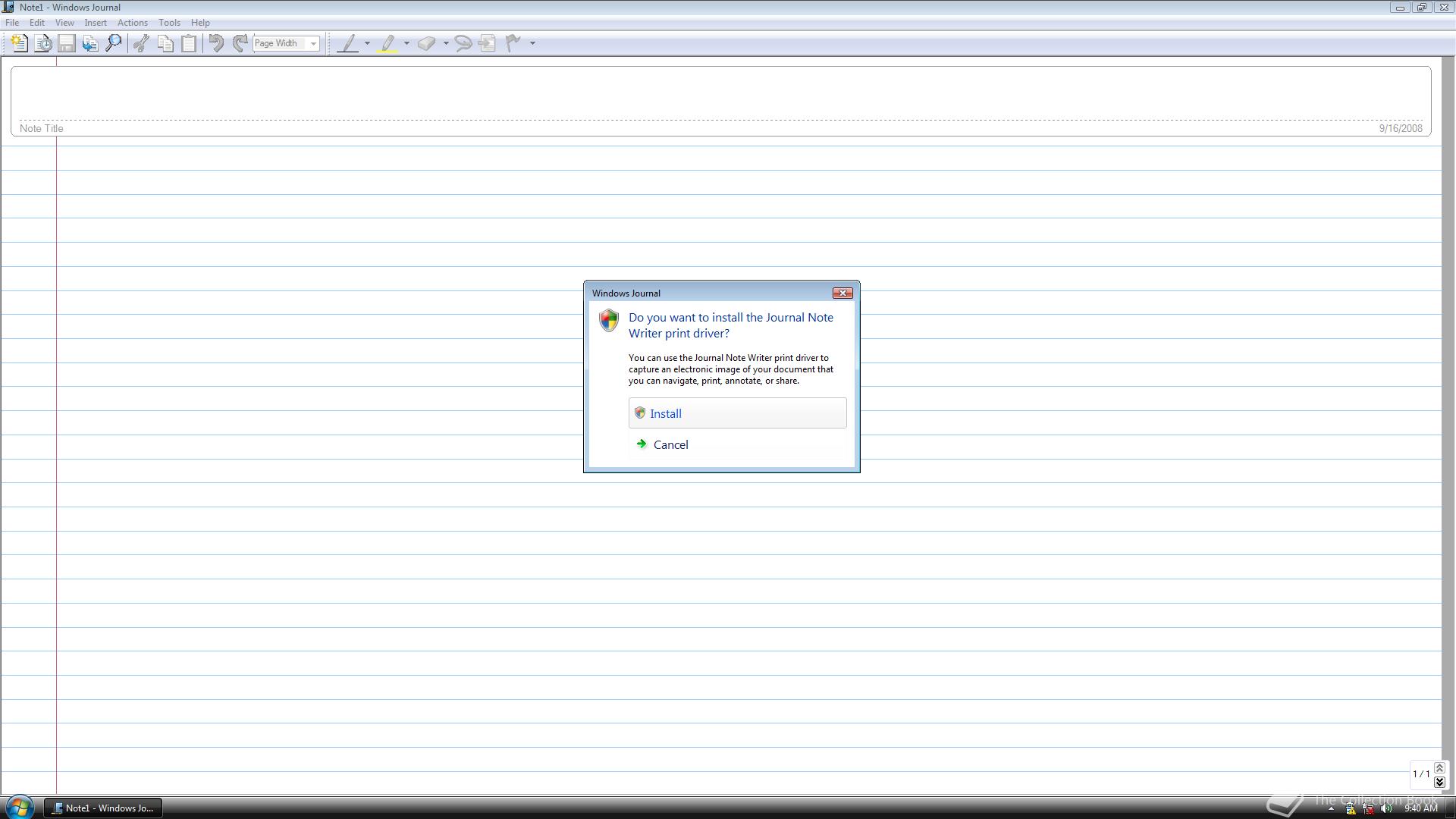Image resolution: width=1456 pixels, height=819 pixels.
Task: Select the Pen tool
Action: (x=348, y=43)
